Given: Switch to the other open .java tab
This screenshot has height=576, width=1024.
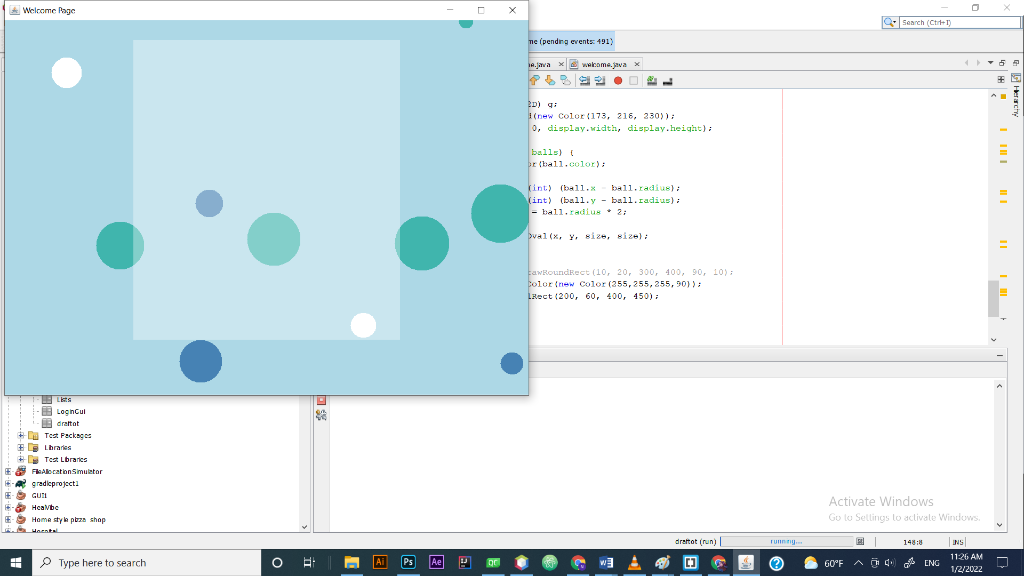Looking at the screenshot, I should [540, 63].
